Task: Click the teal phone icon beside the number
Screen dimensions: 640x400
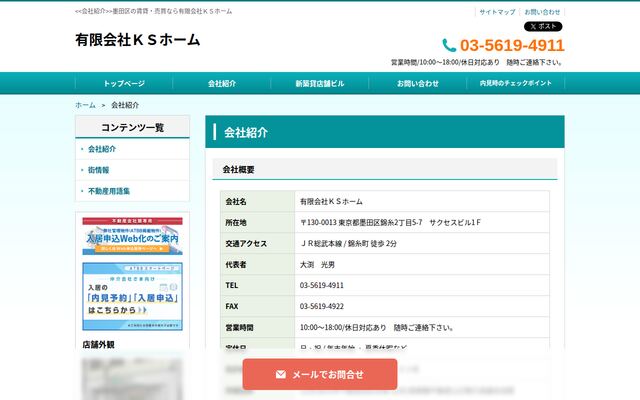Action: tap(449, 45)
